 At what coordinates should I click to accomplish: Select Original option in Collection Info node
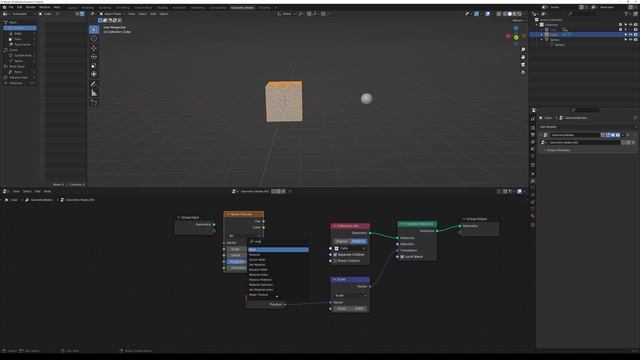(342, 241)
